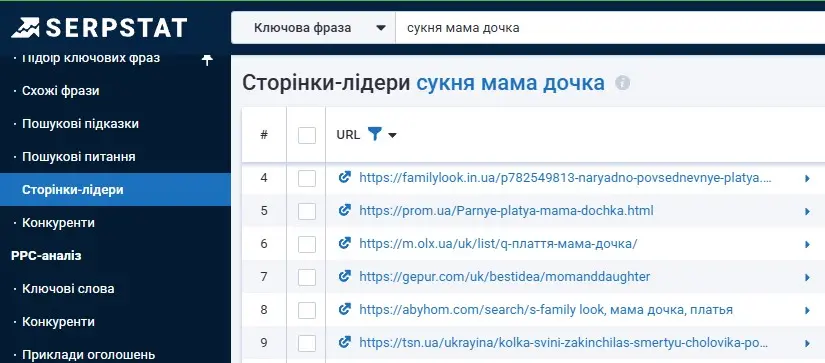Screen dimensions: 825x363
Task: Check the box for row 6
Action: point(307,244)
